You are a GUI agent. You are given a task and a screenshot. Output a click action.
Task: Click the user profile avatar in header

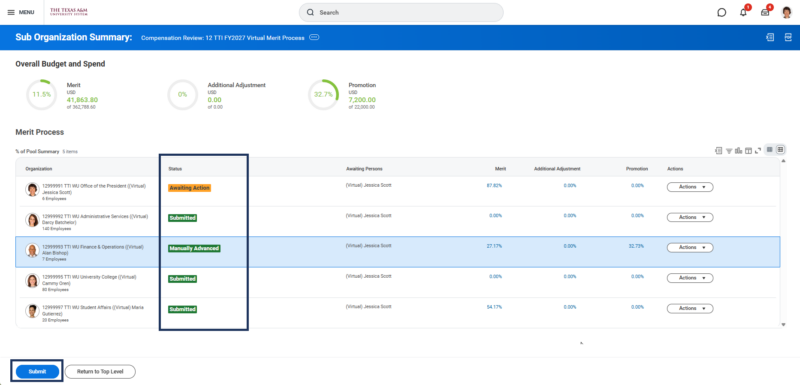coord(786,12)
